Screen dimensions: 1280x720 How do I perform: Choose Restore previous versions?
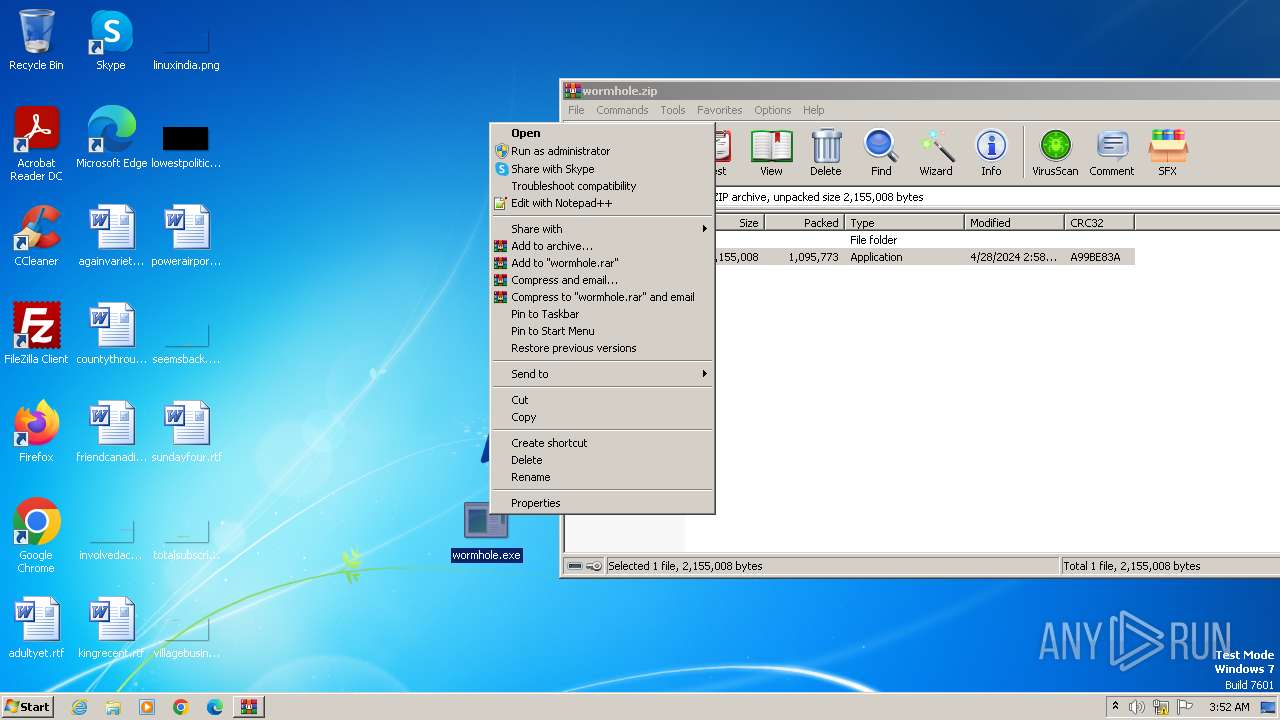tap(602, 348)
